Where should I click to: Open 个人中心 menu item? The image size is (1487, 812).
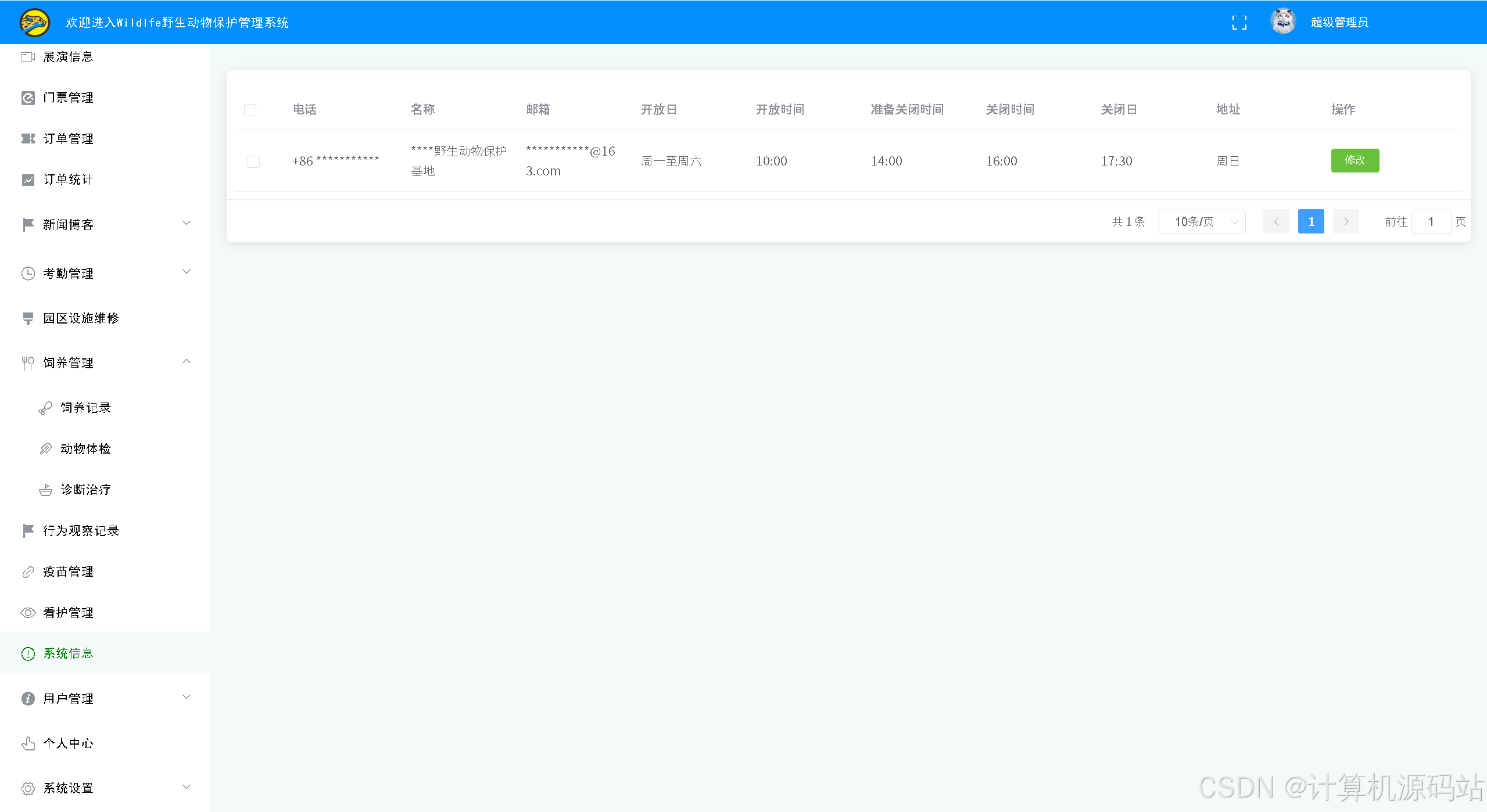tap(105, 743)
